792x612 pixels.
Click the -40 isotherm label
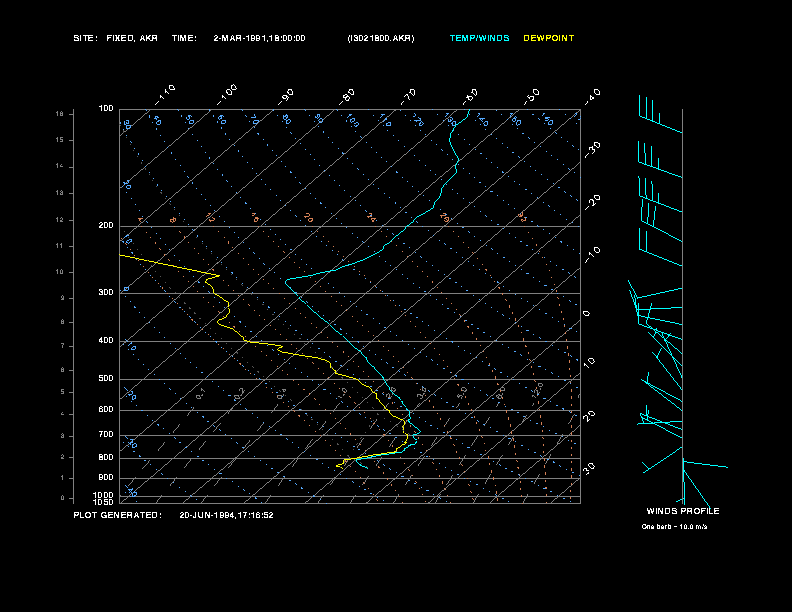593,96
